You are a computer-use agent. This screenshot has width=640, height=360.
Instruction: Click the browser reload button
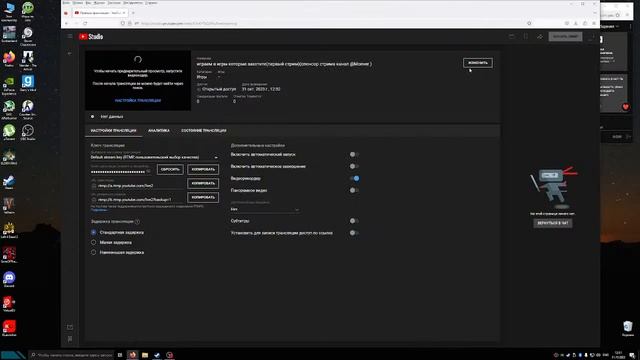[85, 23]
